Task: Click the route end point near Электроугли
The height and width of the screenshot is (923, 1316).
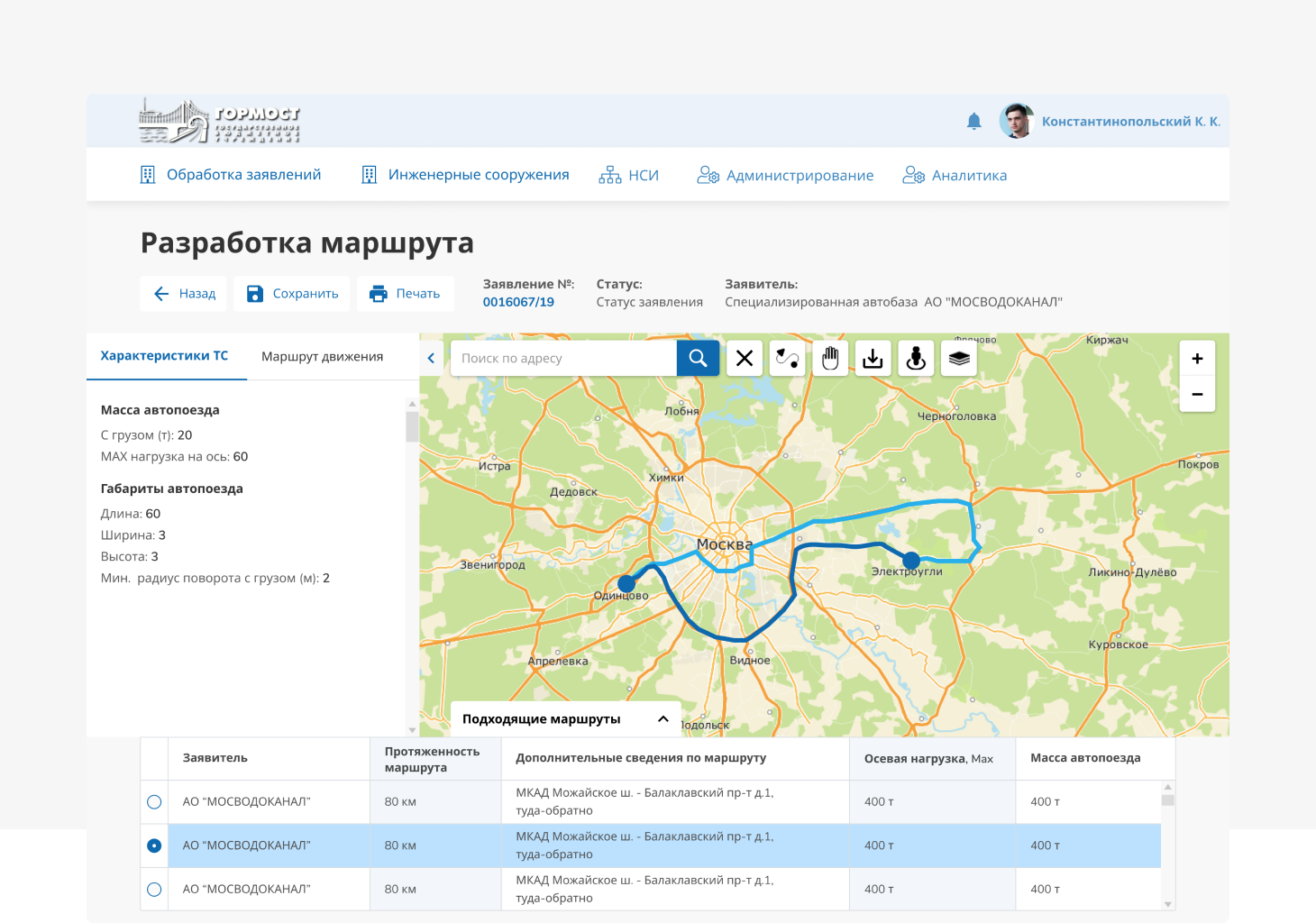Action: (x=911, y=560)
